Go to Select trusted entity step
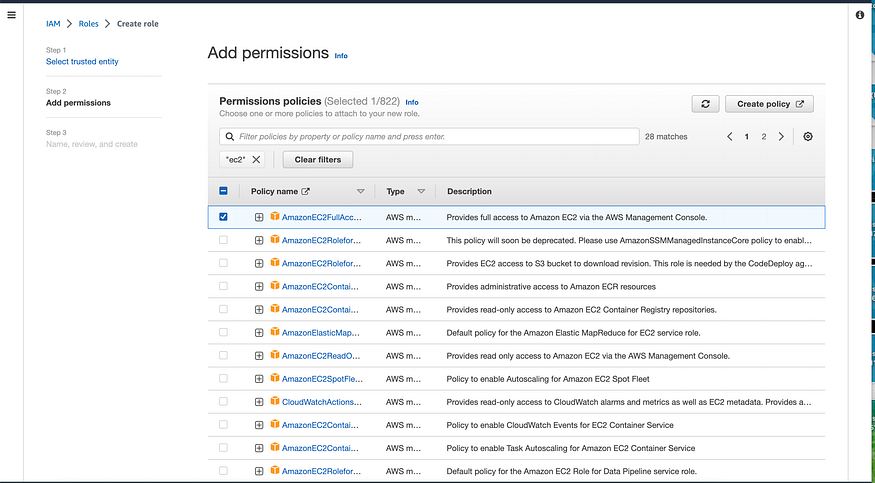Image resolution: width=875 pixels, height=483 pixels. pos(82,62)
